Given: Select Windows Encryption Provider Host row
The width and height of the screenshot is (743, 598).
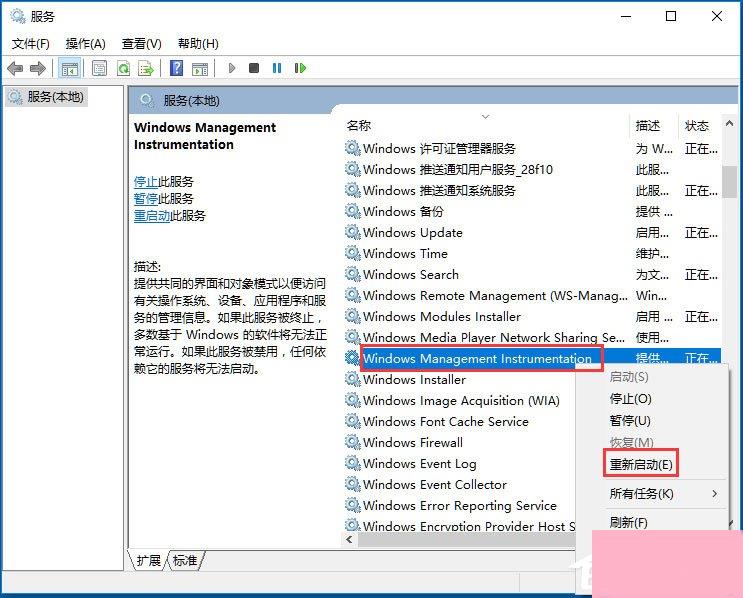Looking at the screenshot, I should click(x=460, y=525).
